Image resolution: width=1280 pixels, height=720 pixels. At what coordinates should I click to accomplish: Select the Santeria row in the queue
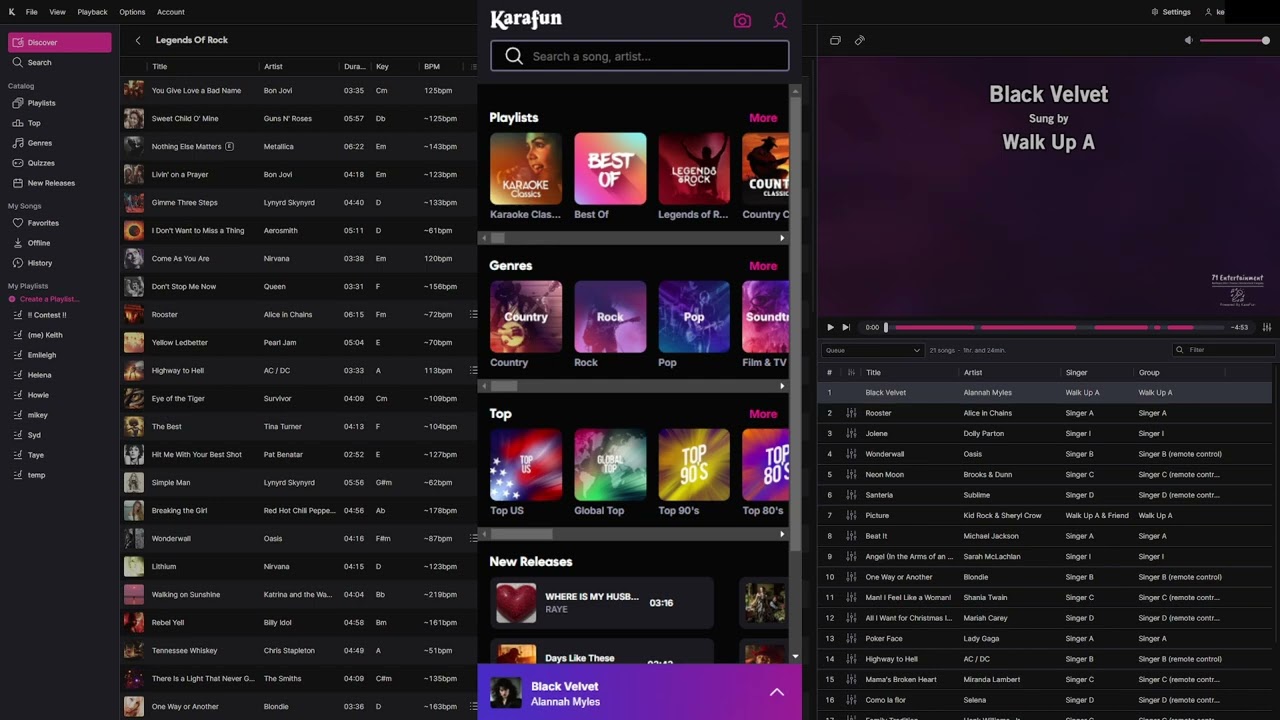coord(1046,495)
